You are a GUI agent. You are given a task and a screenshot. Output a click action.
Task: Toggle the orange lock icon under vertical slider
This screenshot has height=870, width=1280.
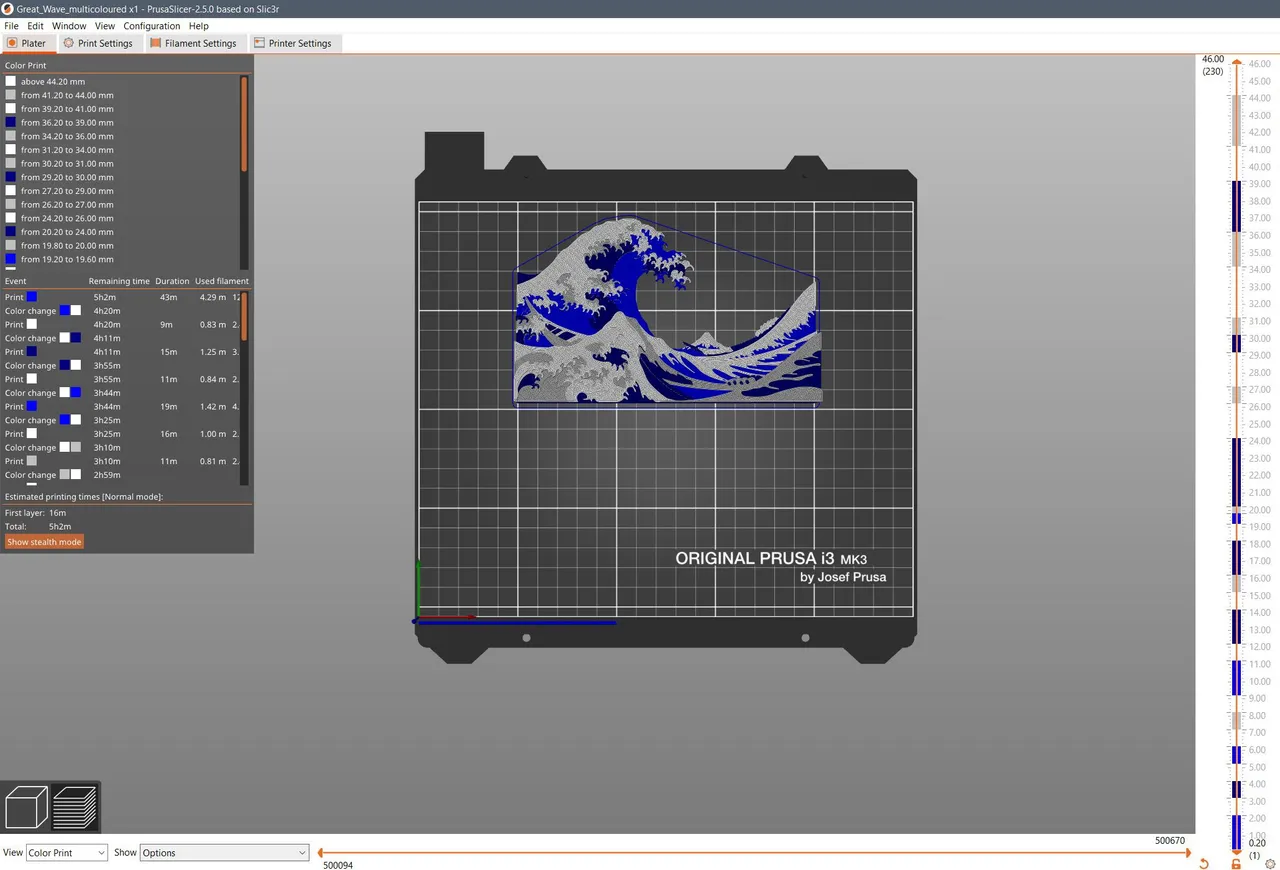[1236, 863]
